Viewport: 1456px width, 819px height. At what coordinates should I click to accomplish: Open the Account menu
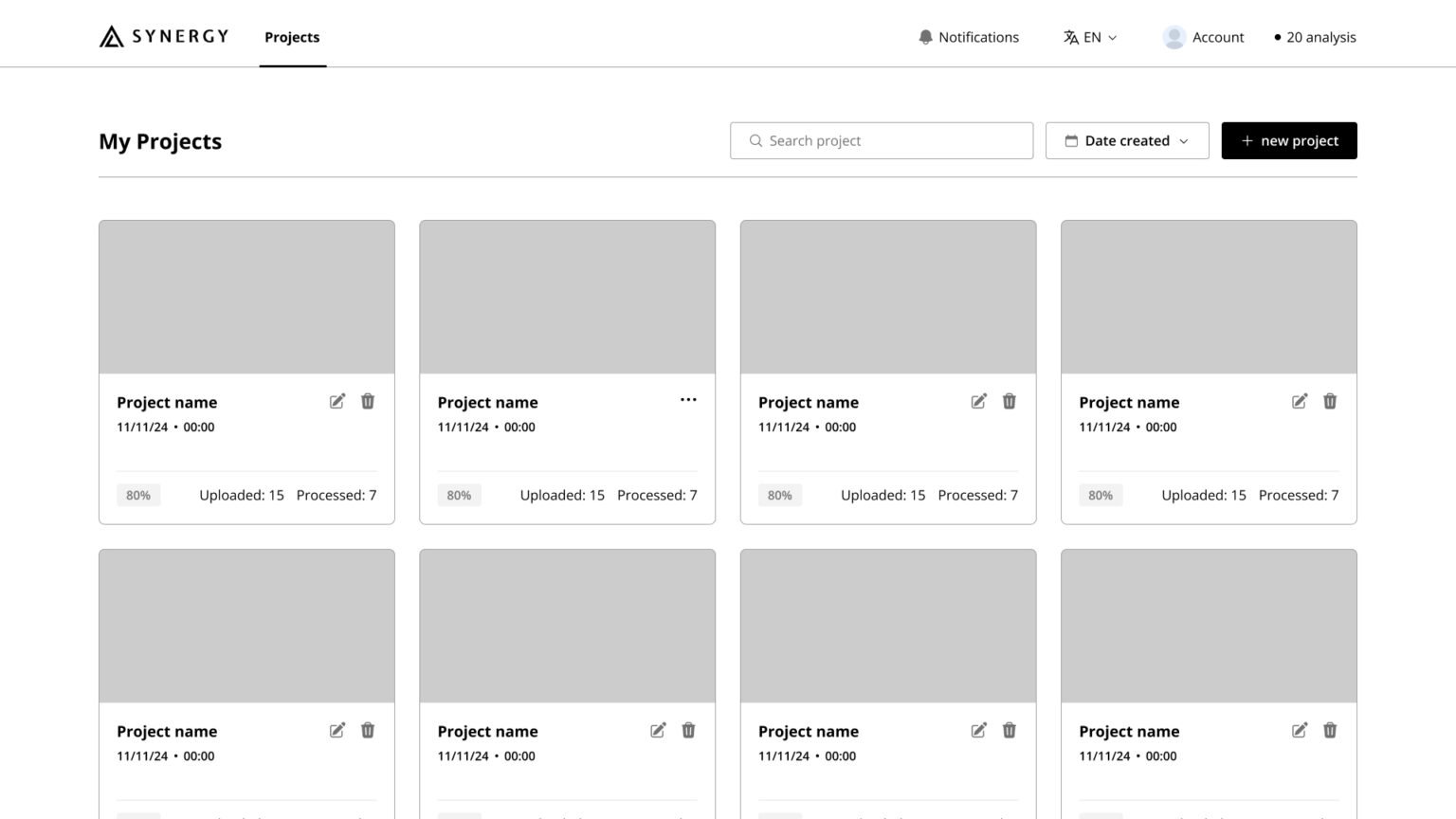(x=1203, y=37)
